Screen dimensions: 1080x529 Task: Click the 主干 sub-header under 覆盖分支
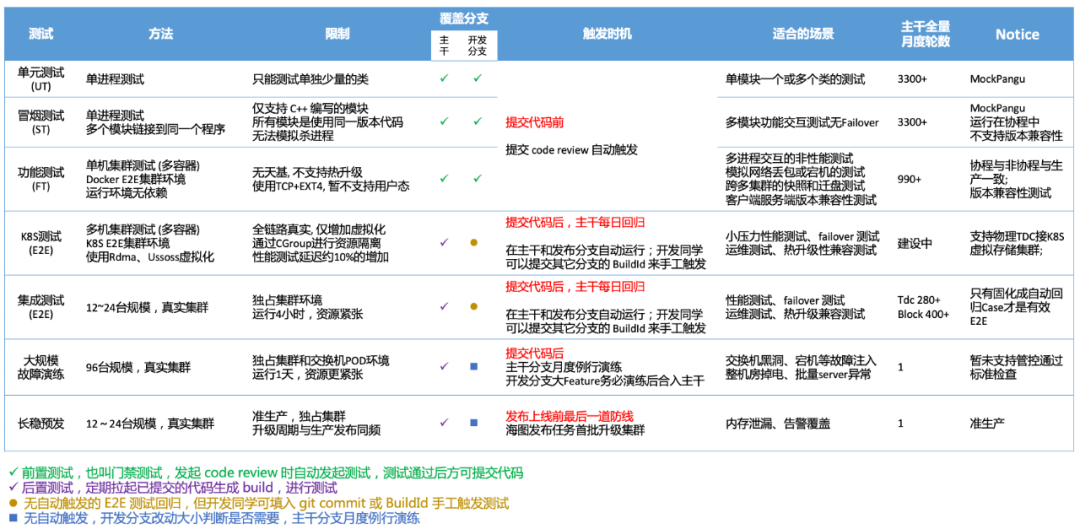coord(444,45)
